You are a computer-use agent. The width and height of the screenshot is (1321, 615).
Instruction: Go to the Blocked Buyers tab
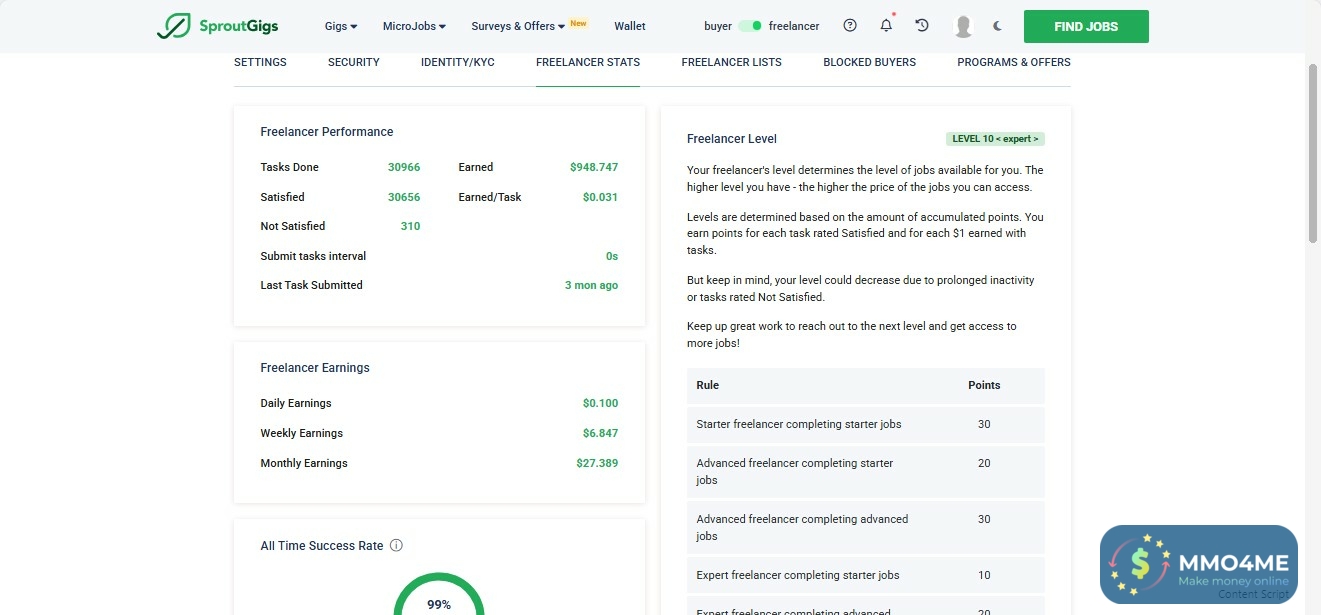[869, 62]
